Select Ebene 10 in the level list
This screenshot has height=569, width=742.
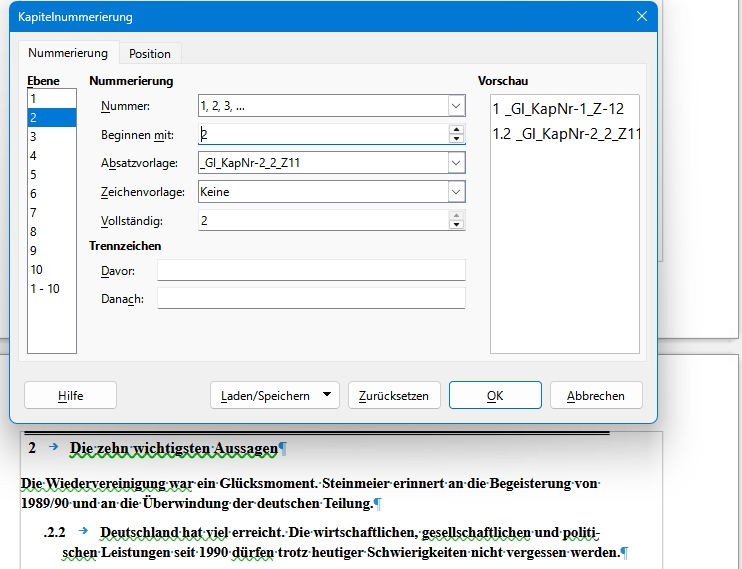52,270
